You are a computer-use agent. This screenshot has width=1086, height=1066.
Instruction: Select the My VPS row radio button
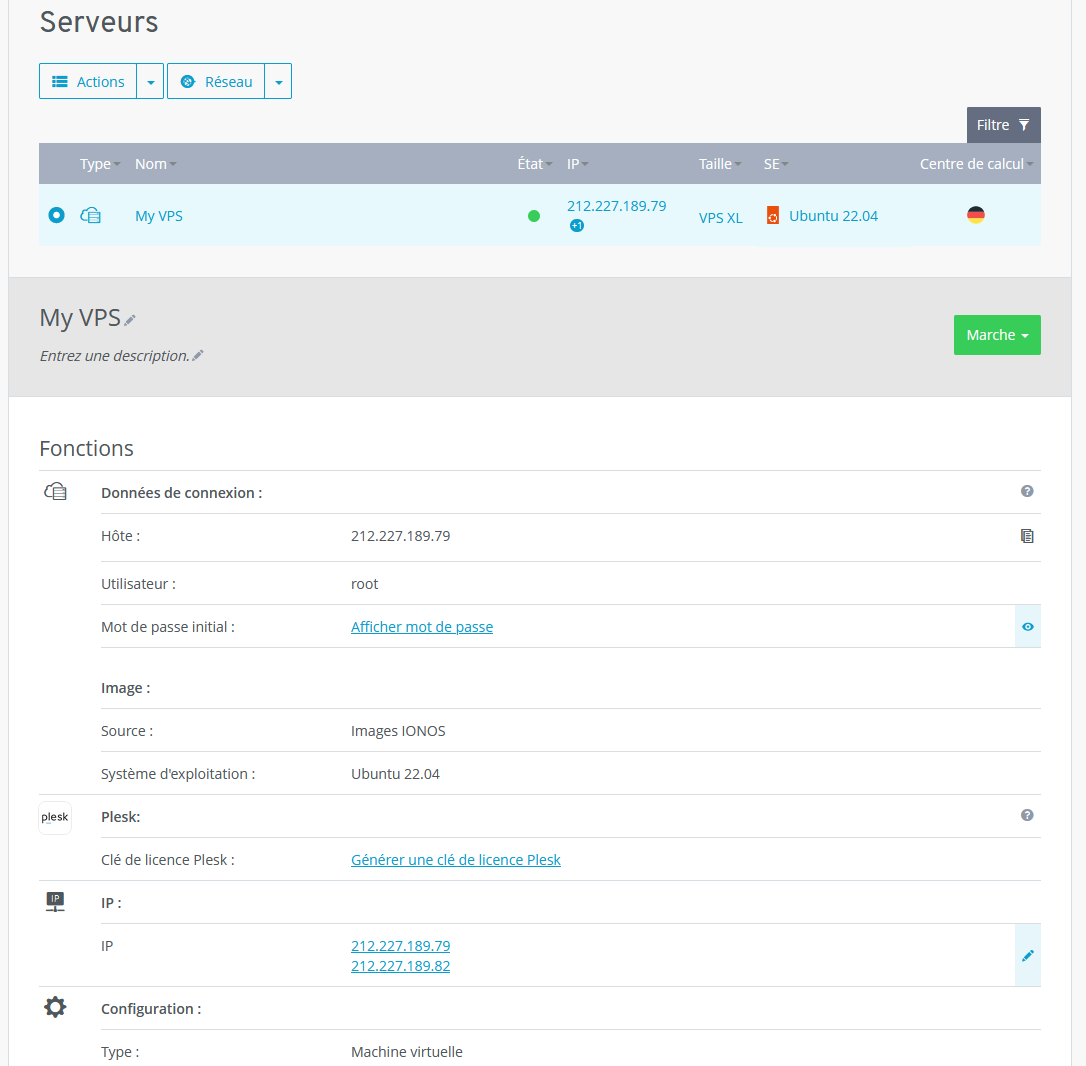click(x=57, y=215)
